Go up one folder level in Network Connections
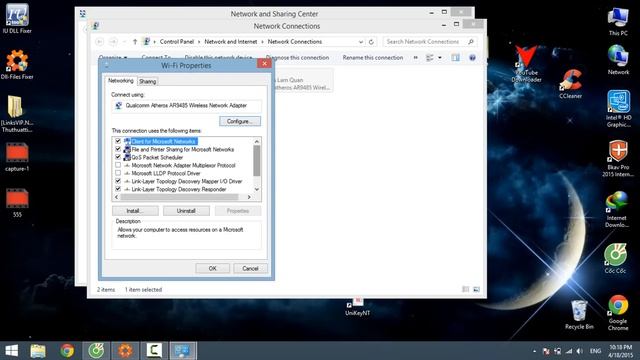Screen dimensions: 640x360 (135, 42)
